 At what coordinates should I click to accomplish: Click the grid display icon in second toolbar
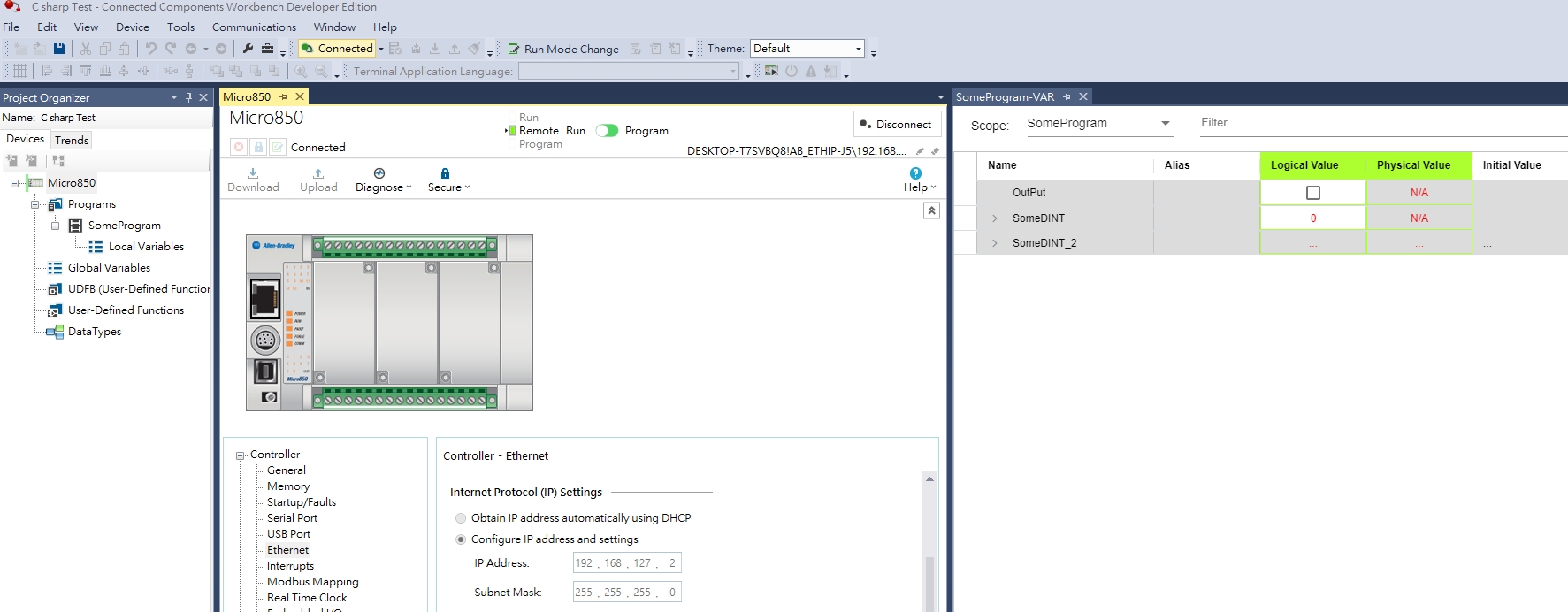click(20, 71)
